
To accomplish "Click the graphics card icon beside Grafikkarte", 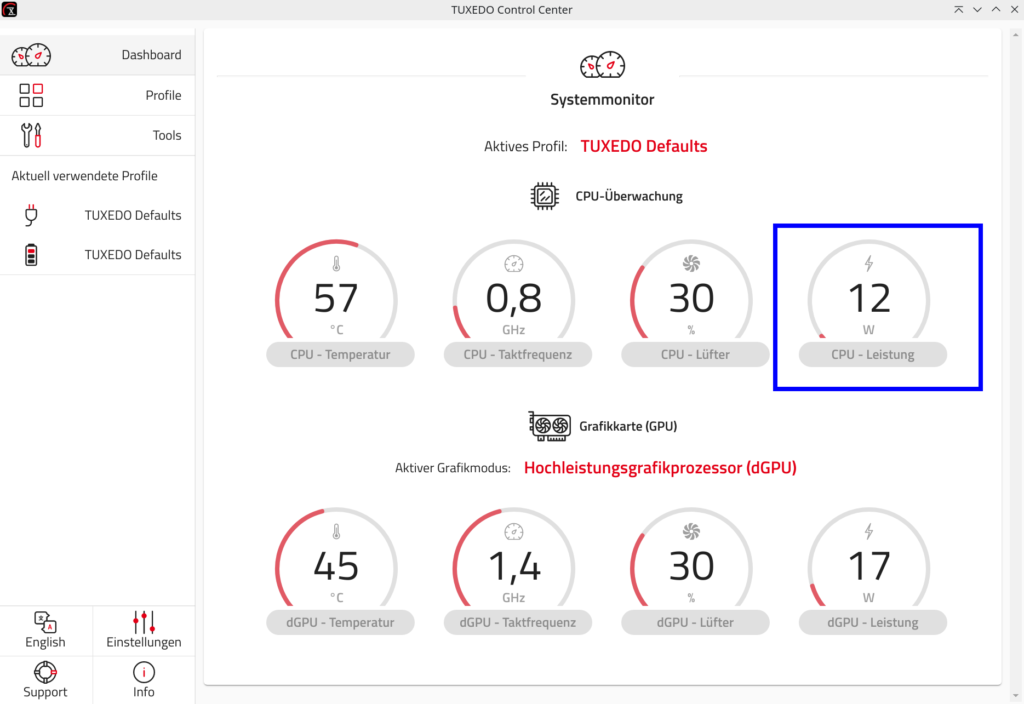I will click(x=549, y=426).
